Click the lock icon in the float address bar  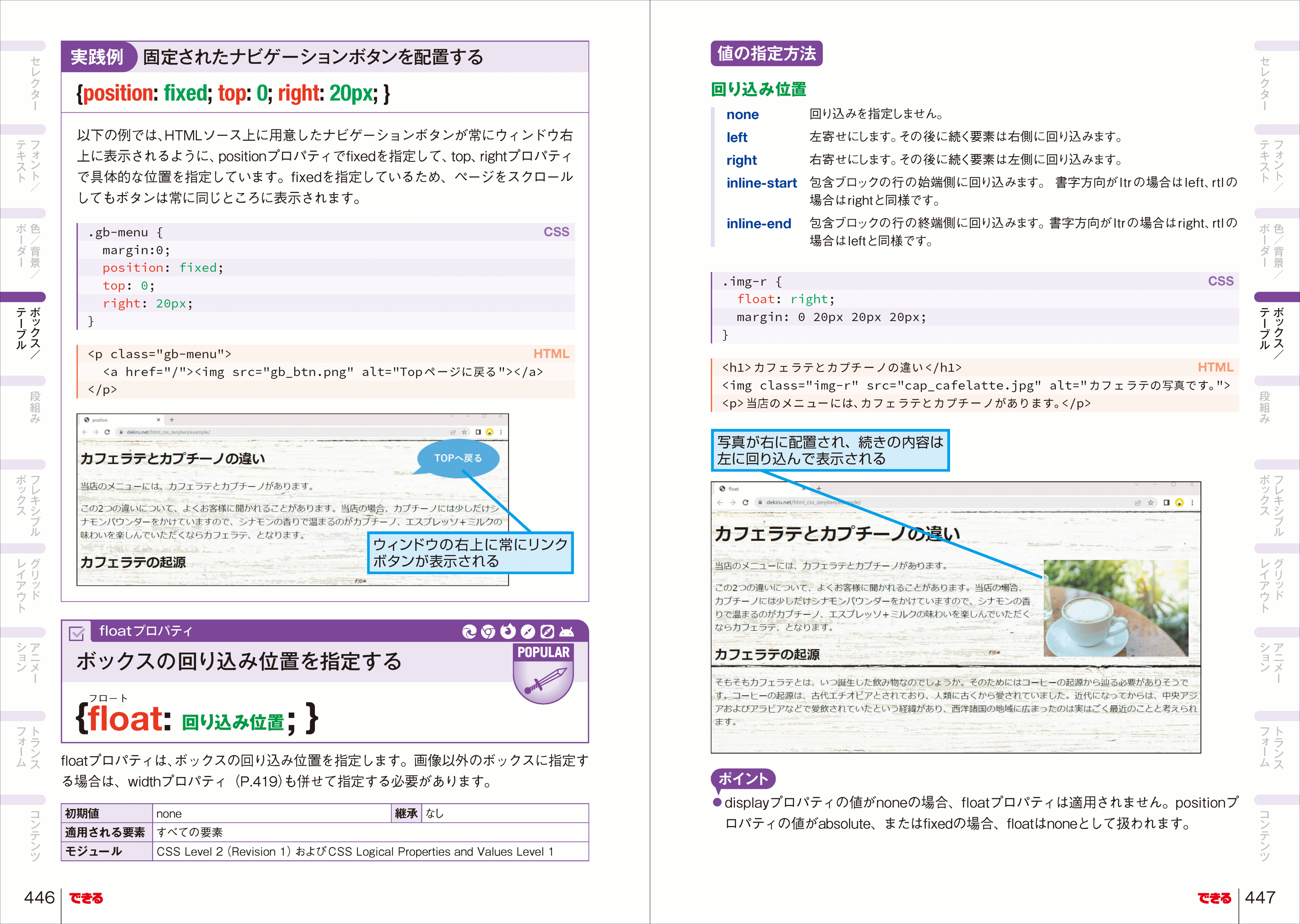760,502
